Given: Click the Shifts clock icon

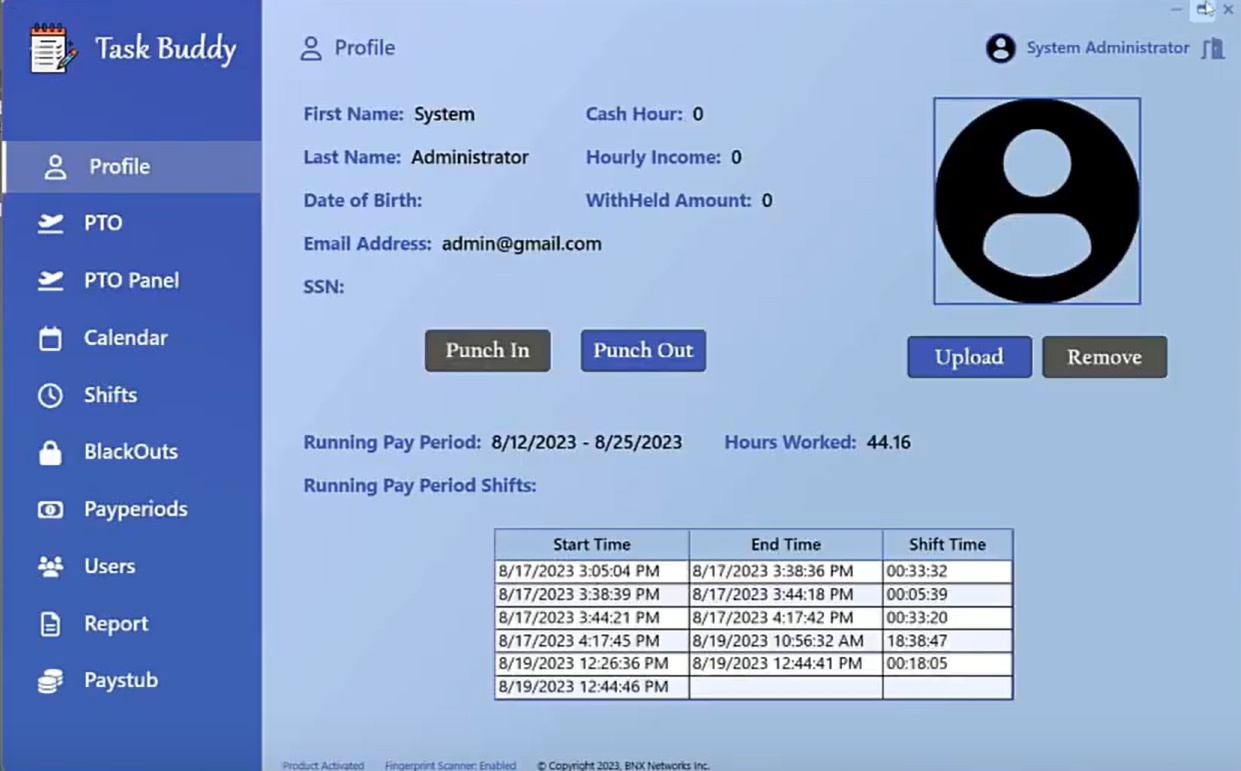Looking at the screenshot, I should [50, 396].
